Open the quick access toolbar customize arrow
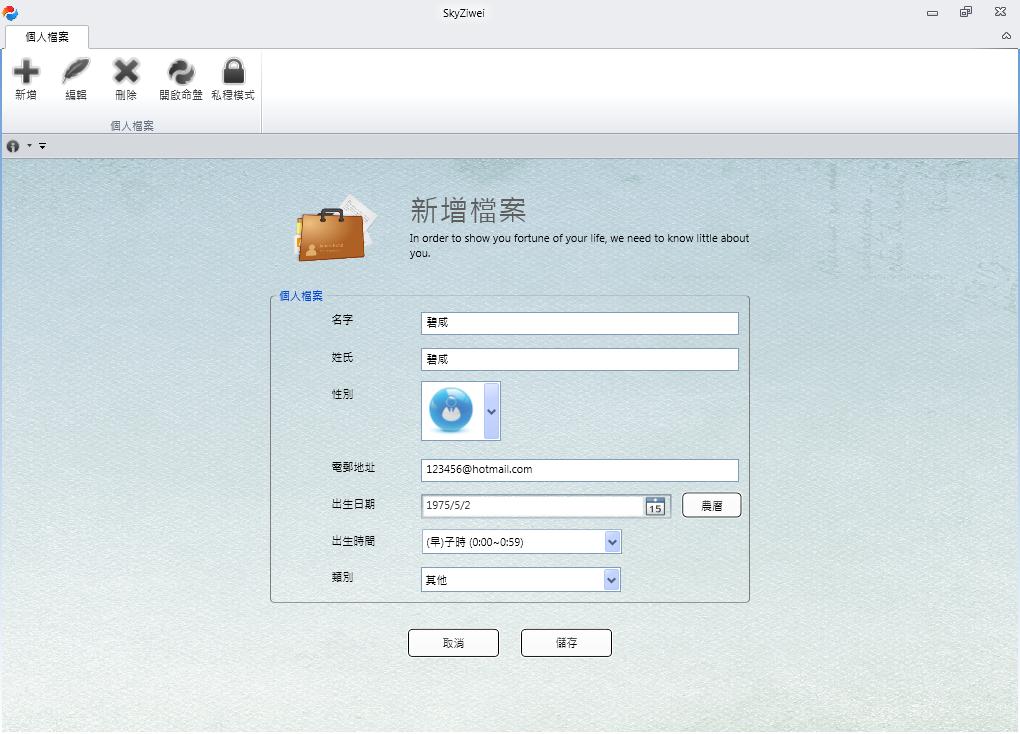The width and height of the screenshot is (1020, 734). coord(43,146)
